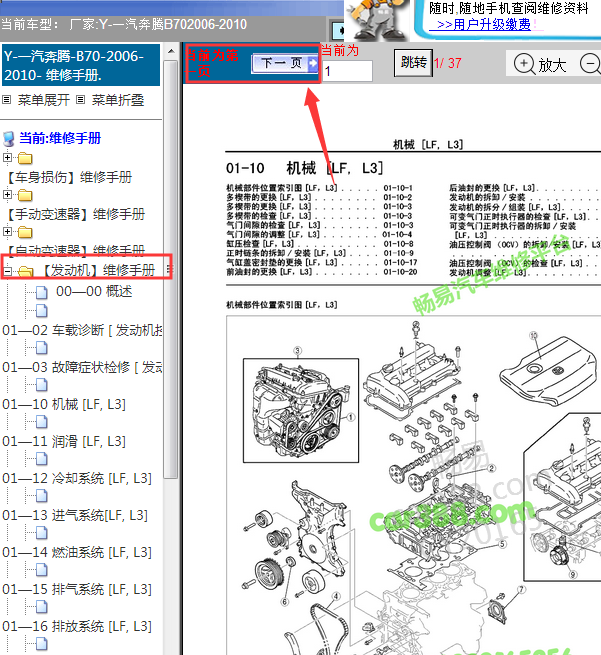
Task: Go to the next page (下一页)
Action: (x=285, y=63)
